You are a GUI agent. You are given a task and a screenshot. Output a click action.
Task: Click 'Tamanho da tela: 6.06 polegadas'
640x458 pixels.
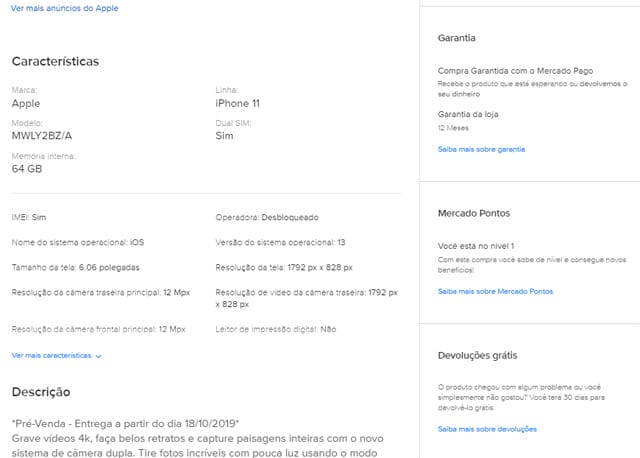[76, 268]
